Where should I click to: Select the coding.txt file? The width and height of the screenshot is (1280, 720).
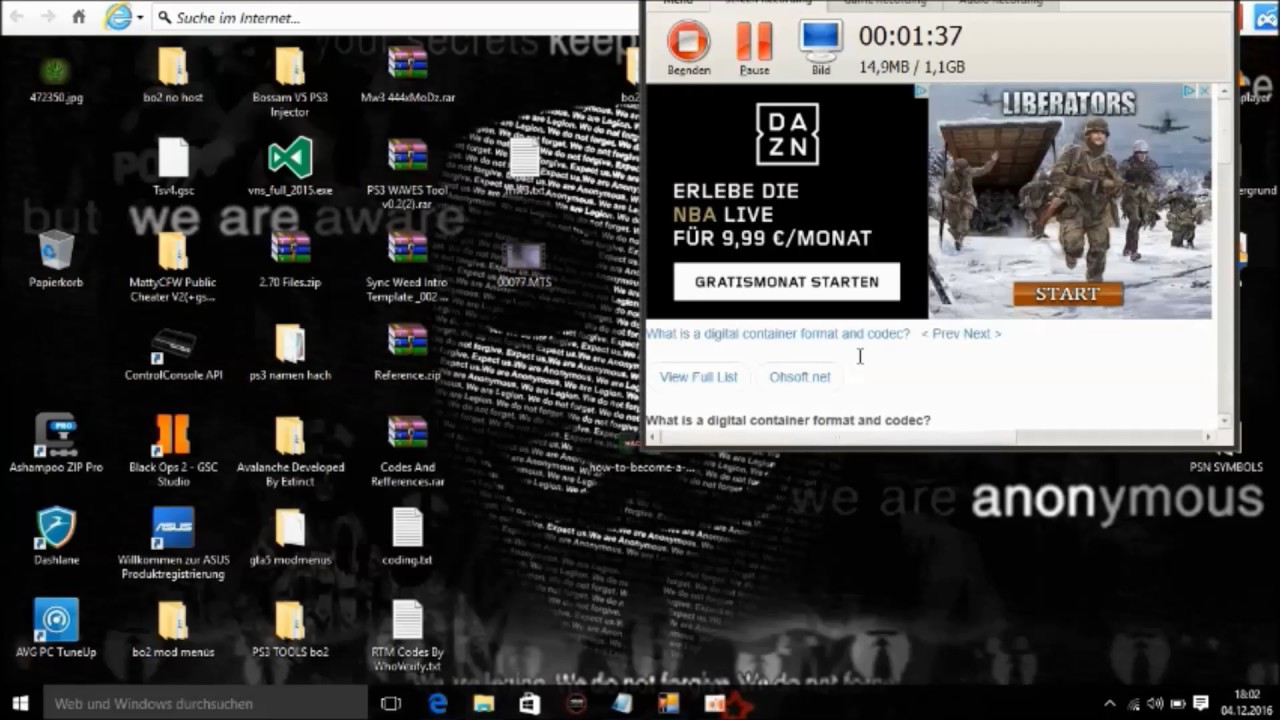coord(407,537)
